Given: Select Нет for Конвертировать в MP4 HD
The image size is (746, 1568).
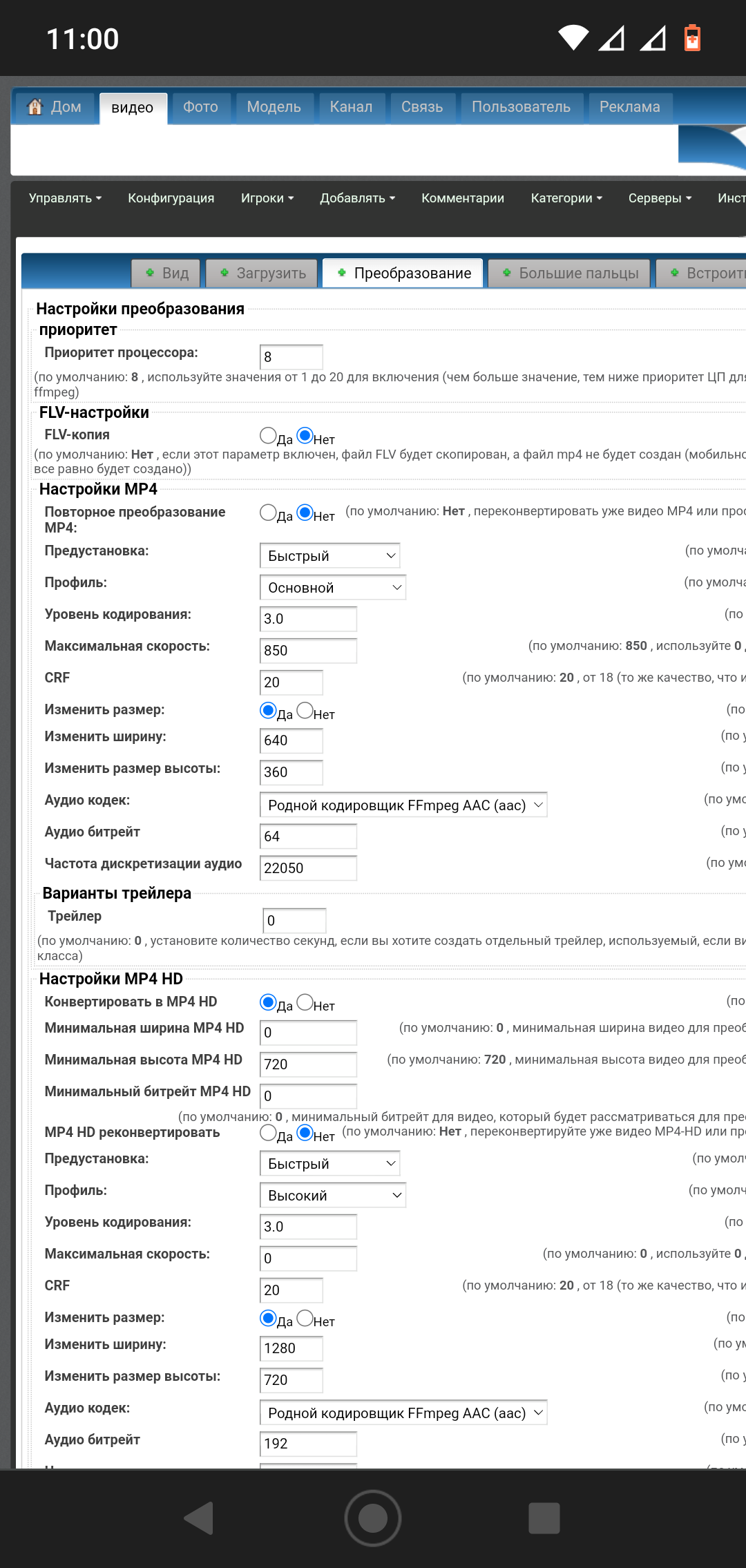Looking at the screenshot, I should [x=305, y=1002].
